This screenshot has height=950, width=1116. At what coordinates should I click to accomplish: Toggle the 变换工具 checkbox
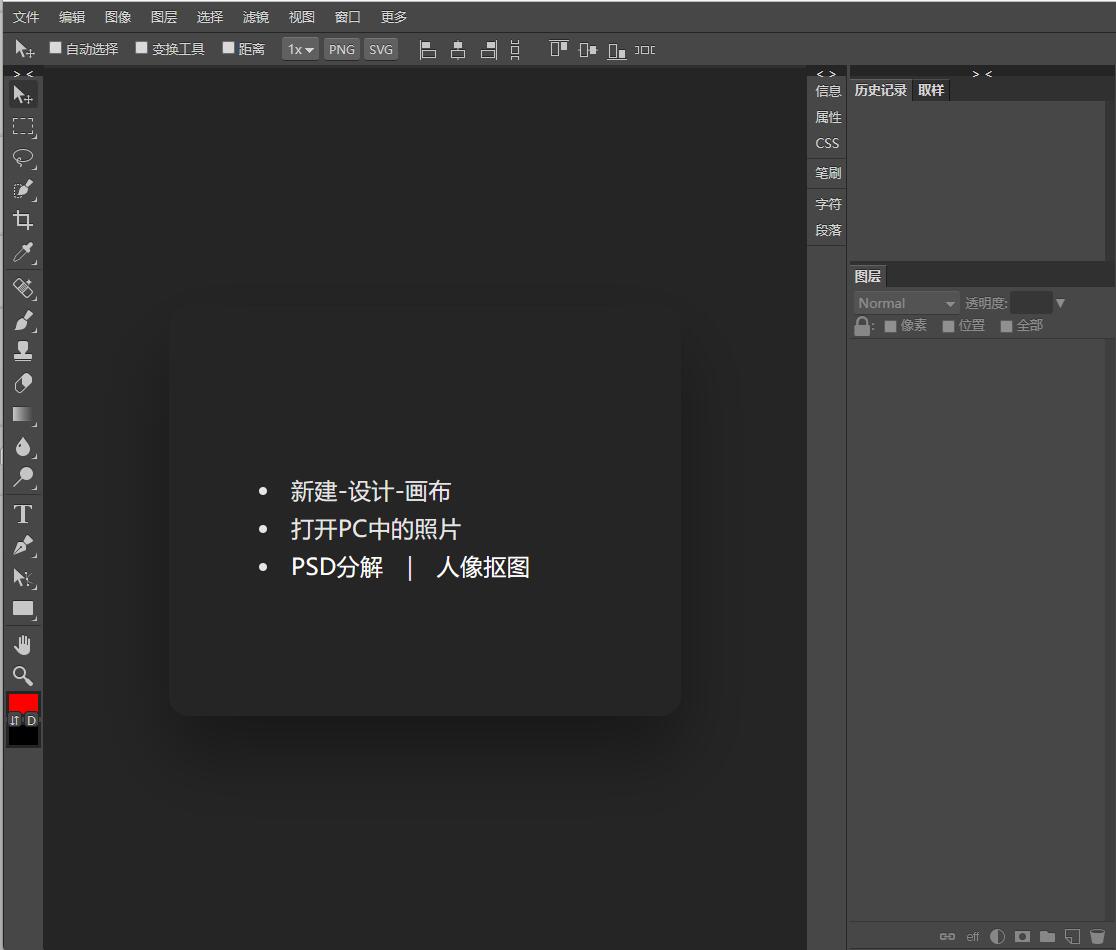tap(140, 48)
